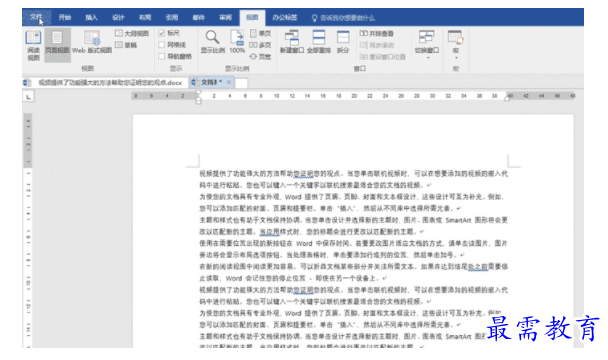This screenshot has width=608, height=360.
Task: Enable 并排查看 (View Side by Side)
Action: pyautogui.click(x=377, y=33)
